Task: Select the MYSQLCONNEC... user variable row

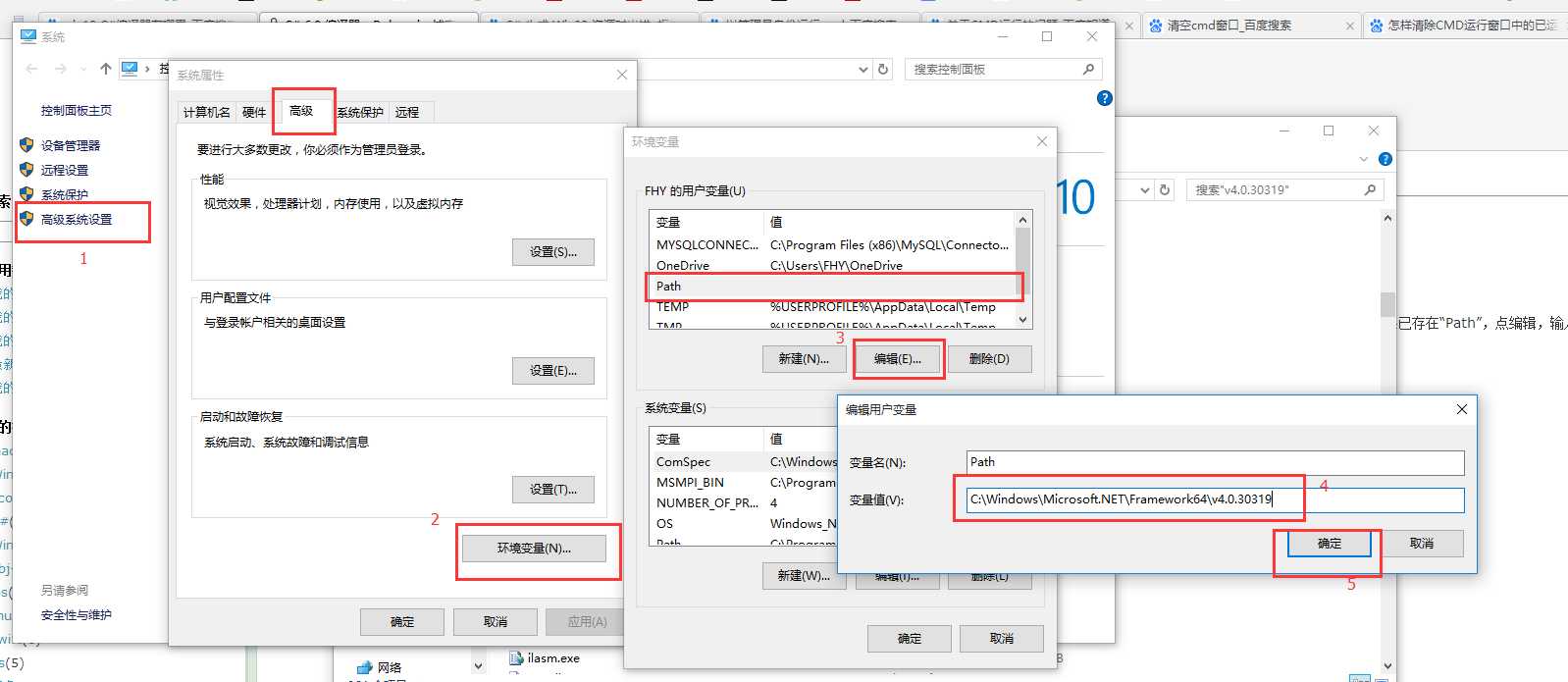Action: 832,245
